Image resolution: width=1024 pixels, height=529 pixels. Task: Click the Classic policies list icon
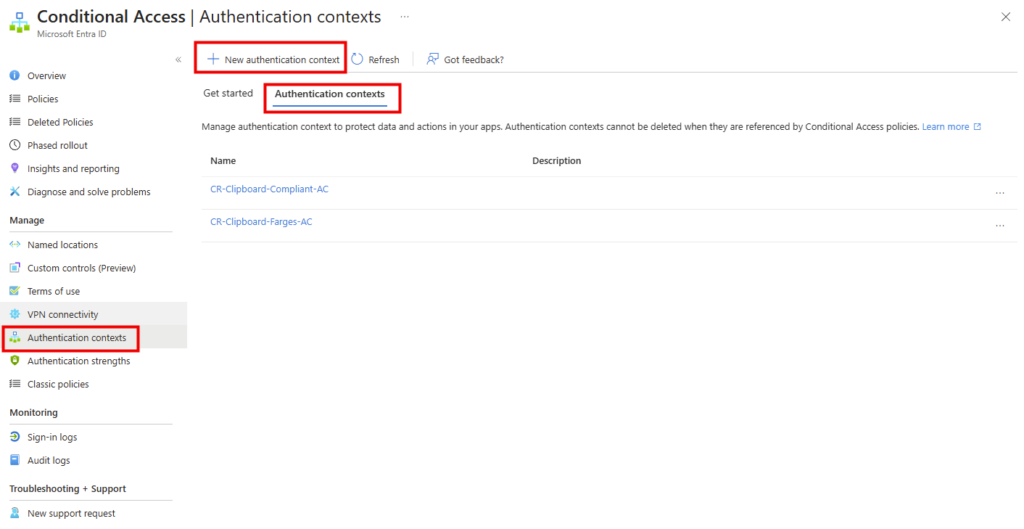(x=14, y=384)
